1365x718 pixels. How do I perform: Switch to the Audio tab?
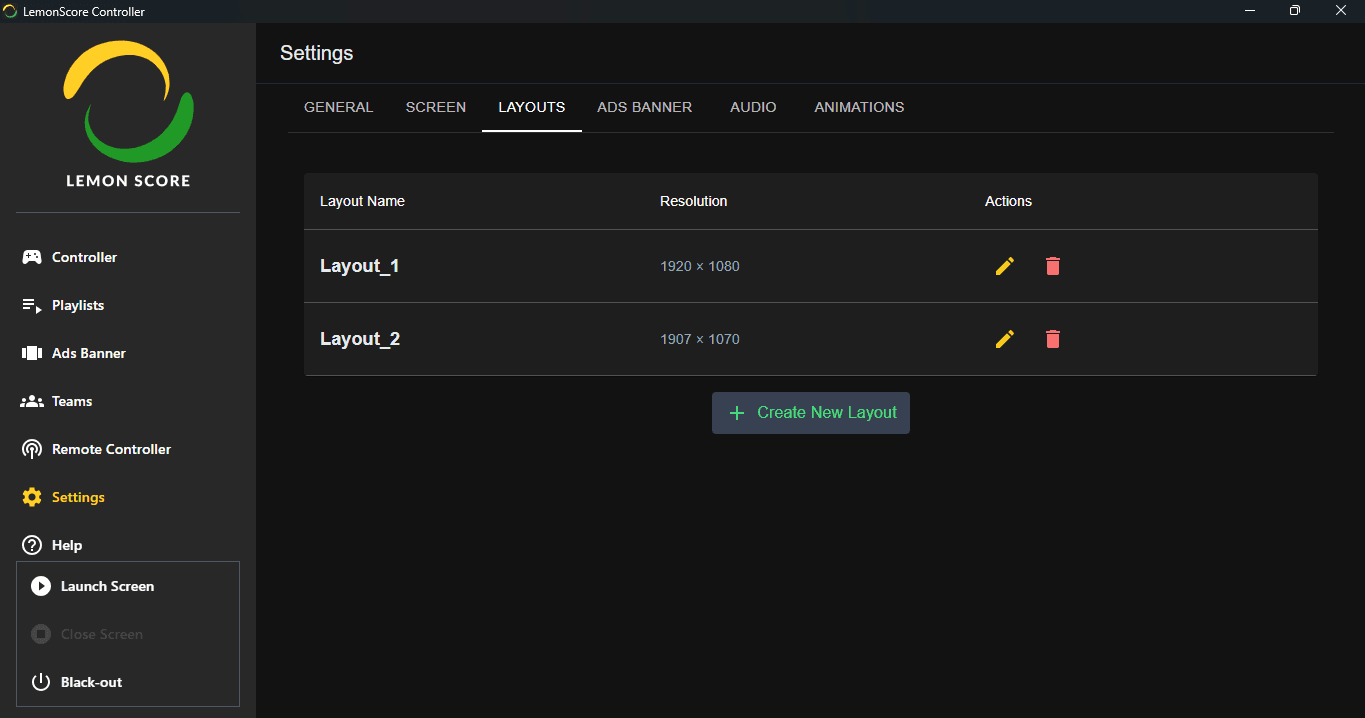[753, 107]
